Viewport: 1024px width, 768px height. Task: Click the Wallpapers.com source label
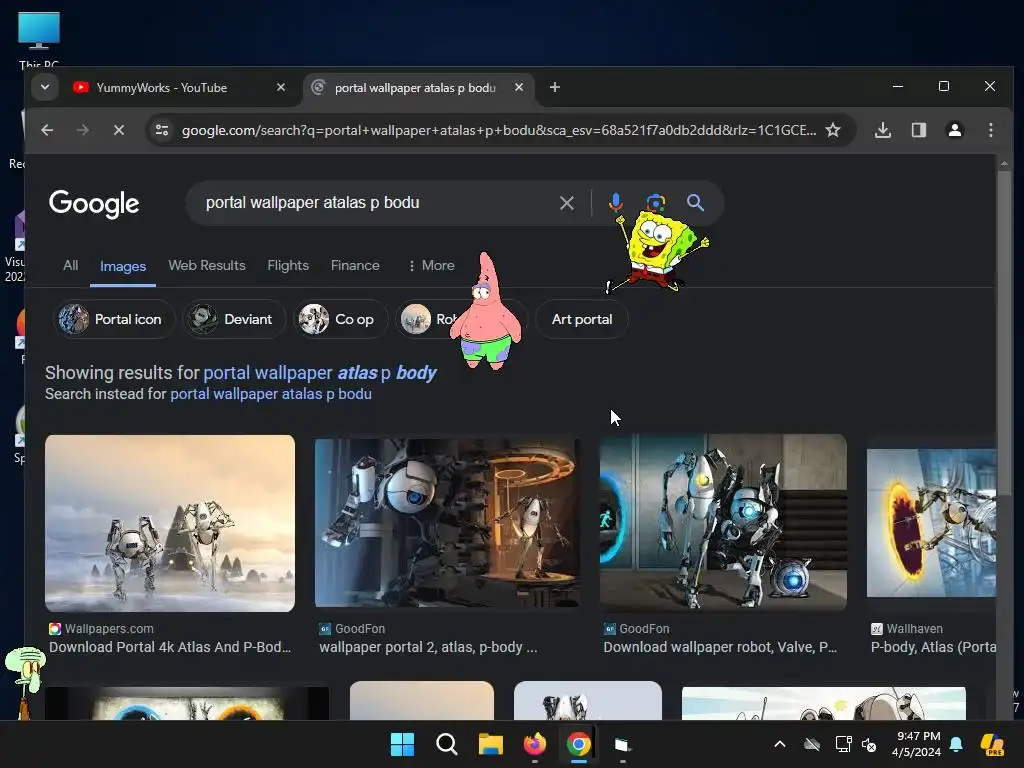[109, 629]
